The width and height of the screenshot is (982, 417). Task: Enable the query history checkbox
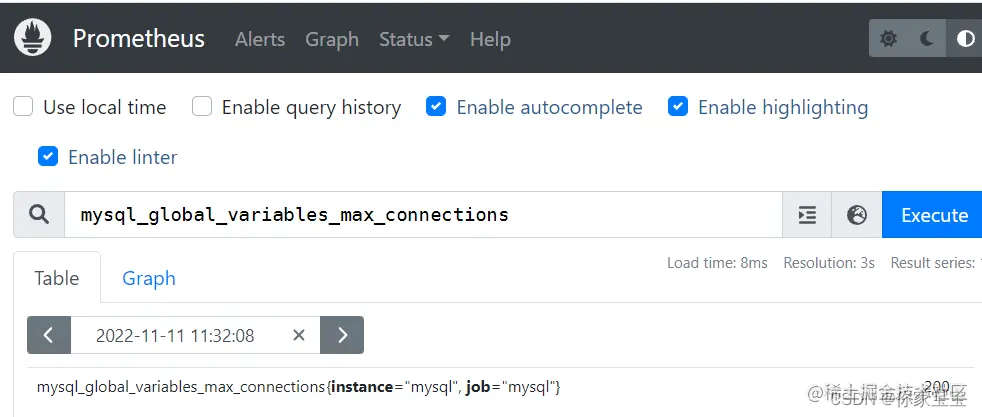[202, 107]
